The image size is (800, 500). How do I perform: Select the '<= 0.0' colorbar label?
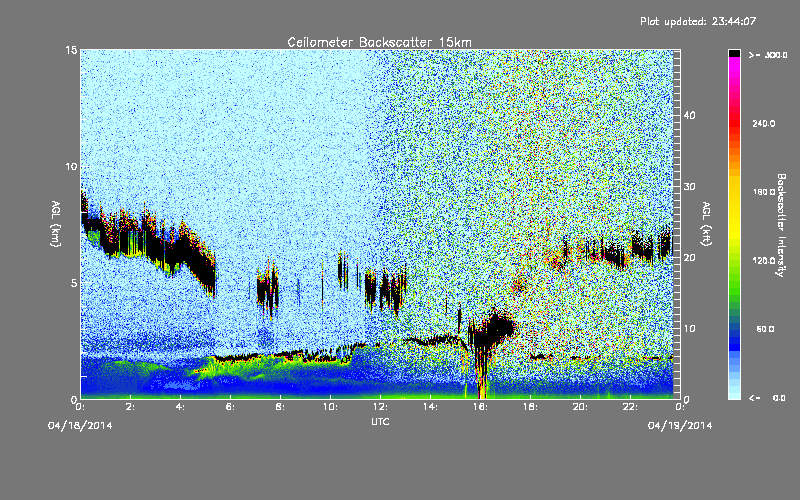(x=767, y=398)
